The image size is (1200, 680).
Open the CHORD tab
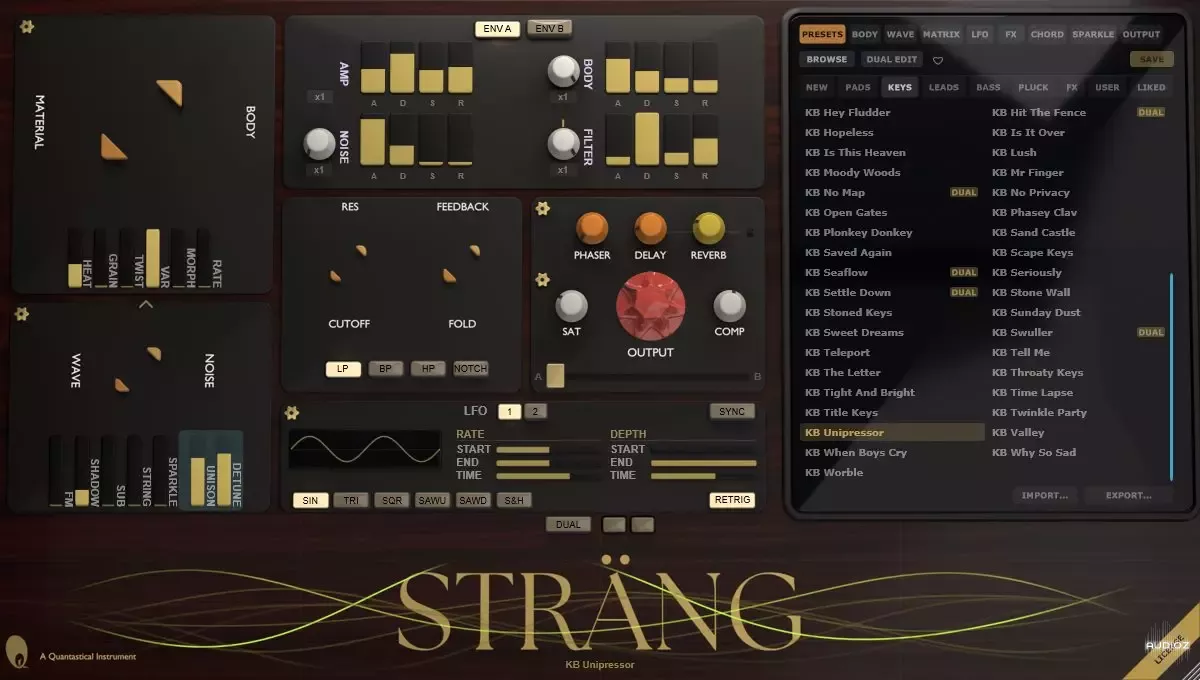coord(1047,34)
